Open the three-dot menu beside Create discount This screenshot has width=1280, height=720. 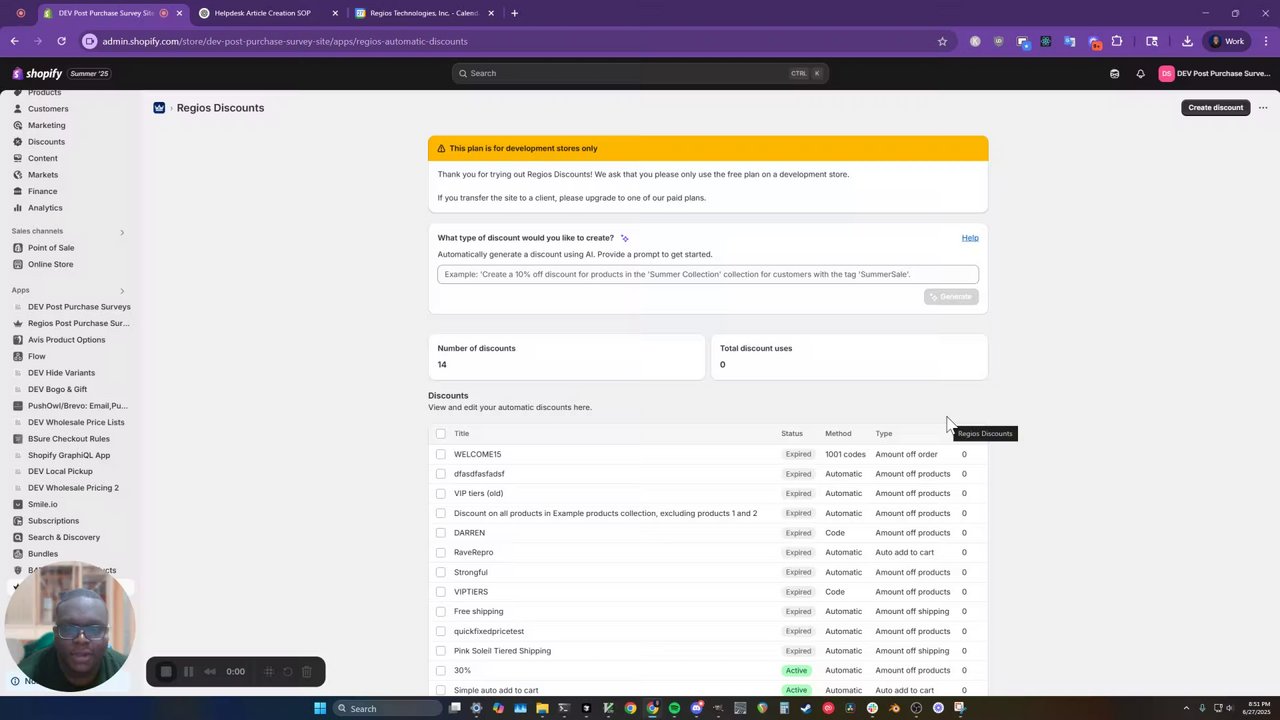1263,108
